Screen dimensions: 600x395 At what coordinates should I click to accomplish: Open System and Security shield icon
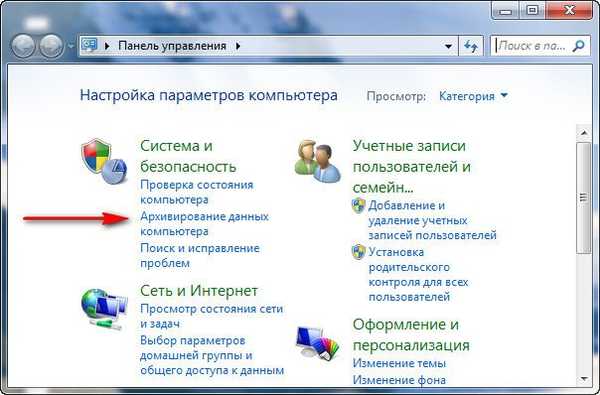click(104, 162)
